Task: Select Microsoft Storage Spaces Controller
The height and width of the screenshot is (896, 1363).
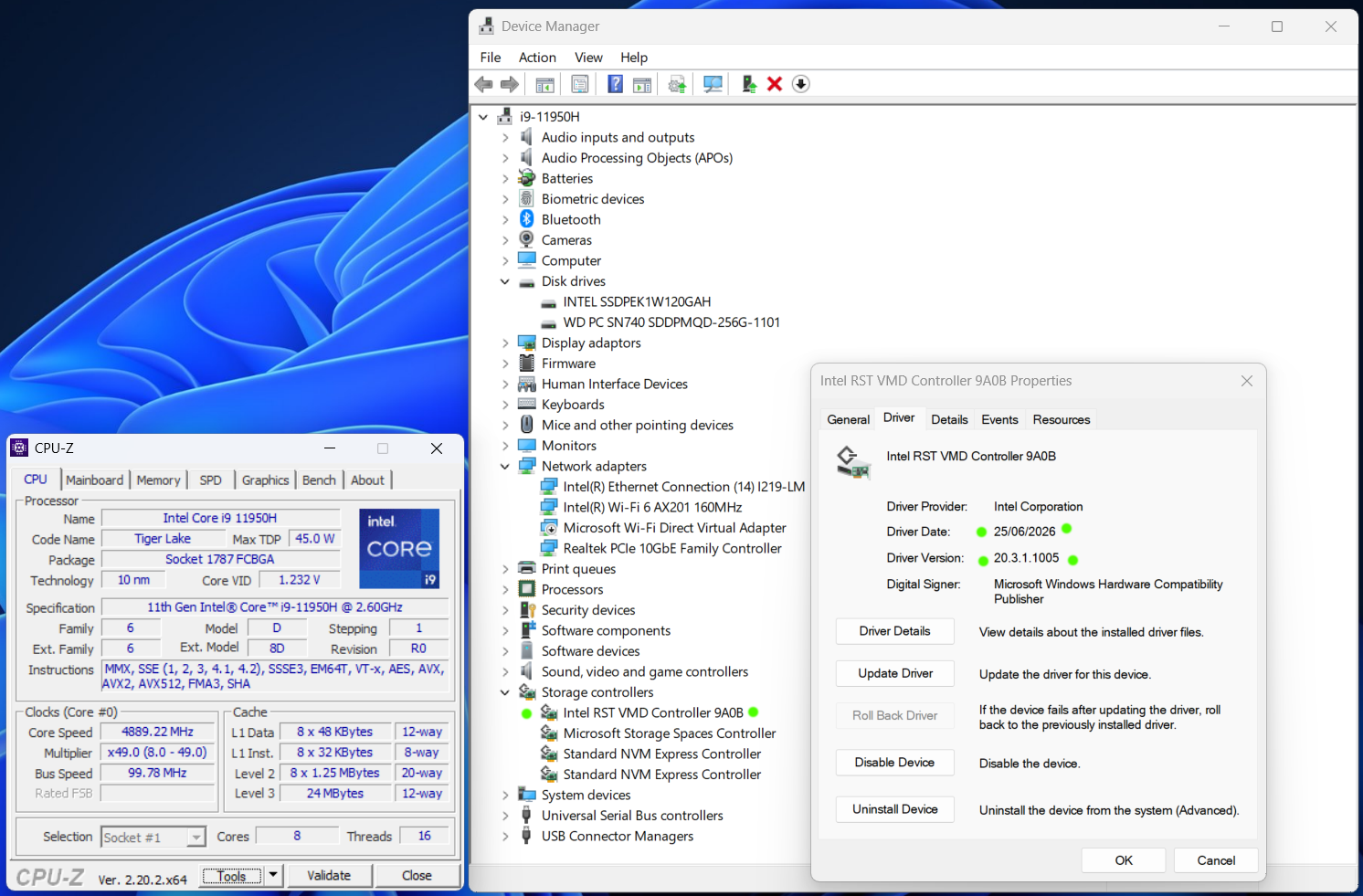Action: coord(670,733)
